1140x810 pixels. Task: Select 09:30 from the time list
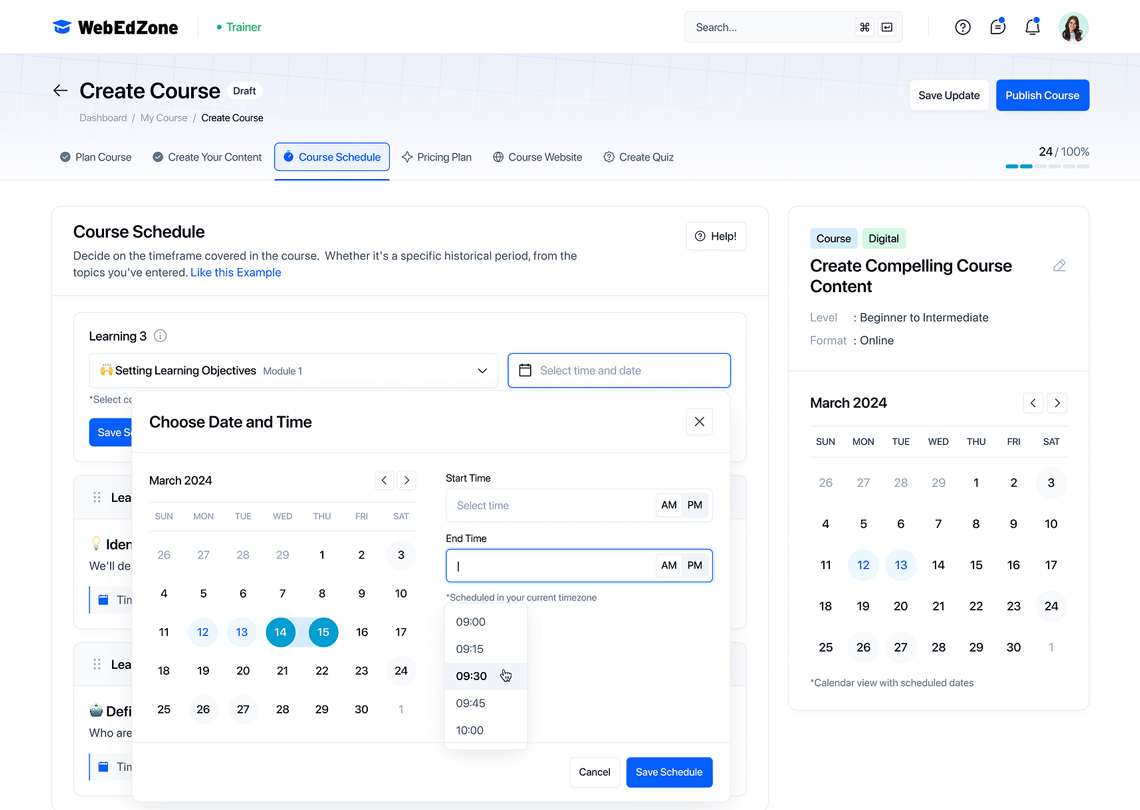(x=472, y=676)
